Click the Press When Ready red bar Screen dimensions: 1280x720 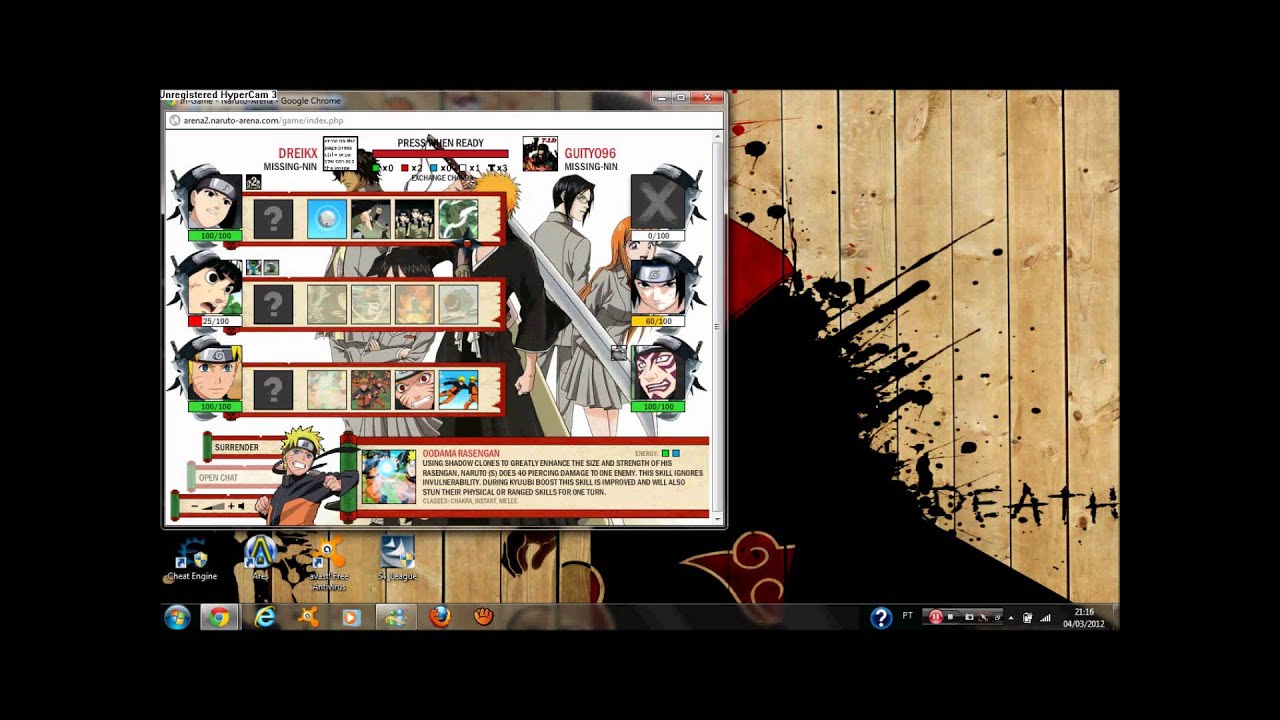(x=440, y=155)
